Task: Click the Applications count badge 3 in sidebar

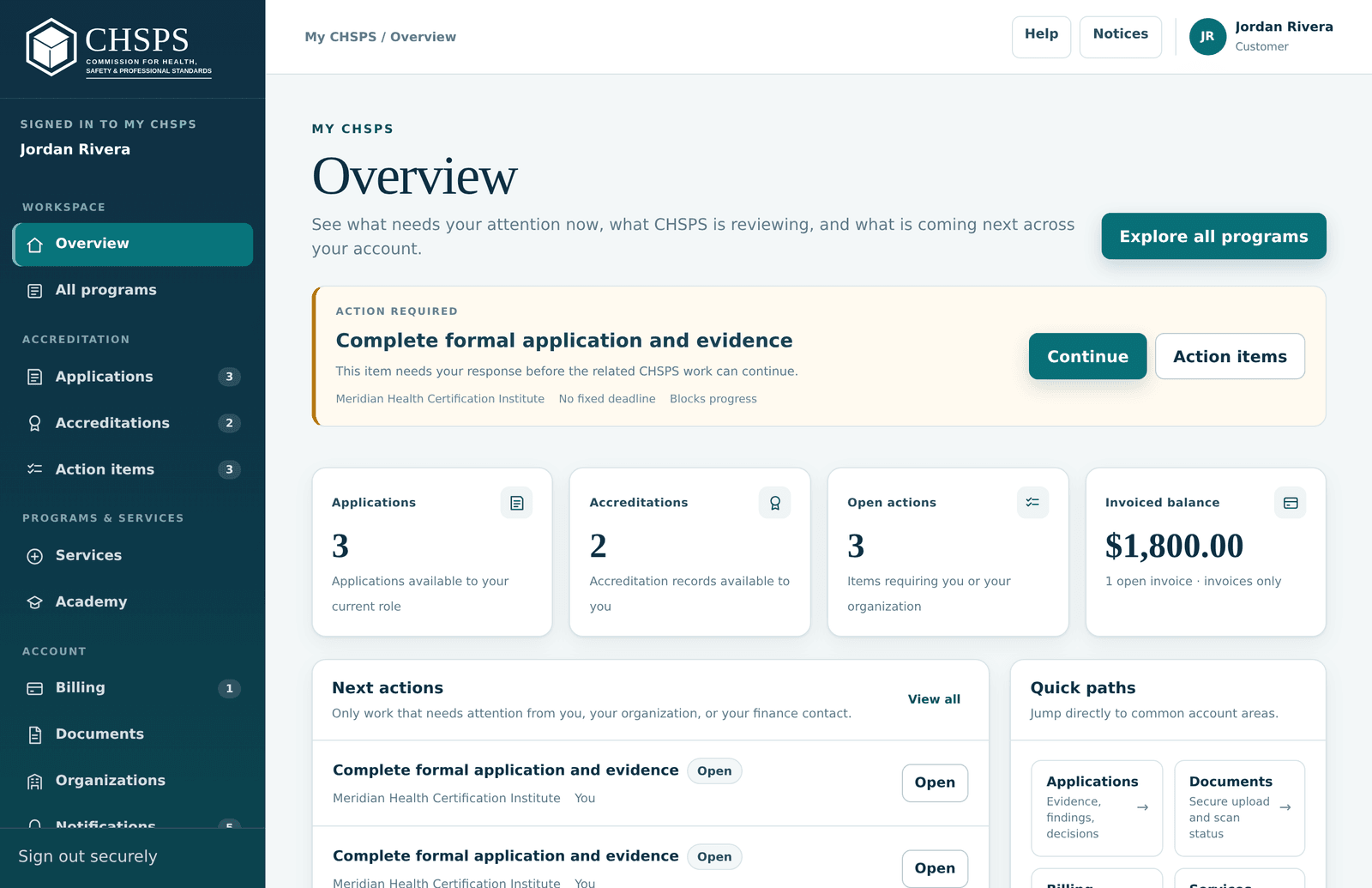Action: 229,377
